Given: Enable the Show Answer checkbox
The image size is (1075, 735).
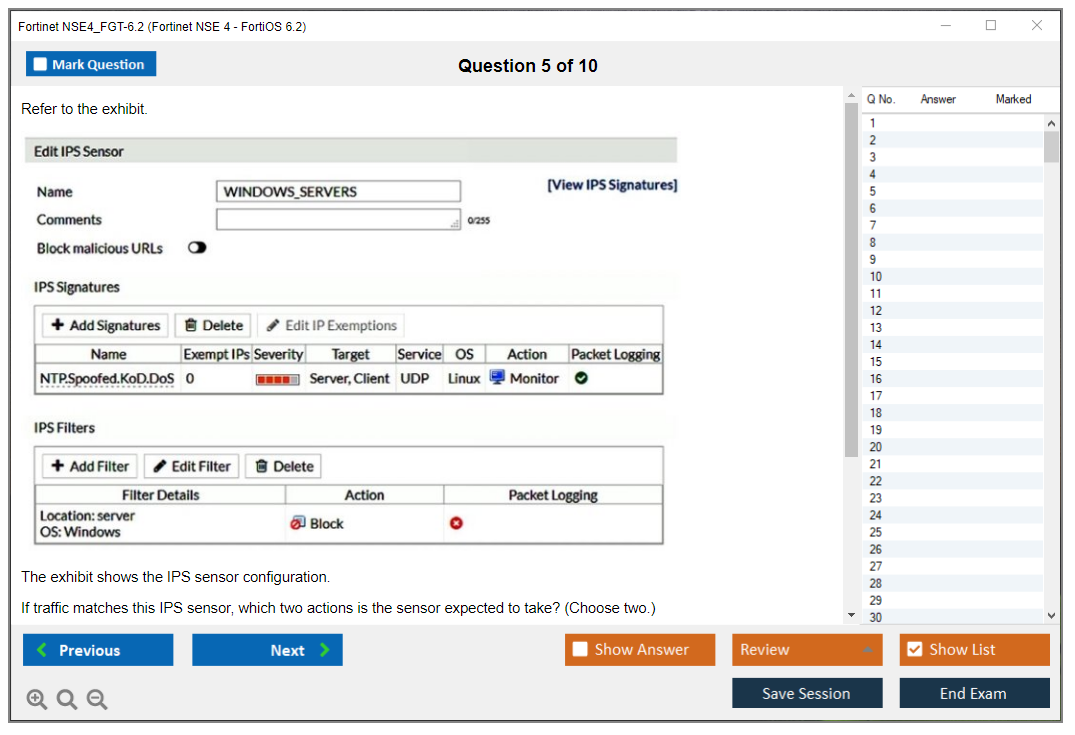Looking at the screenshot, I should point(580,650).
